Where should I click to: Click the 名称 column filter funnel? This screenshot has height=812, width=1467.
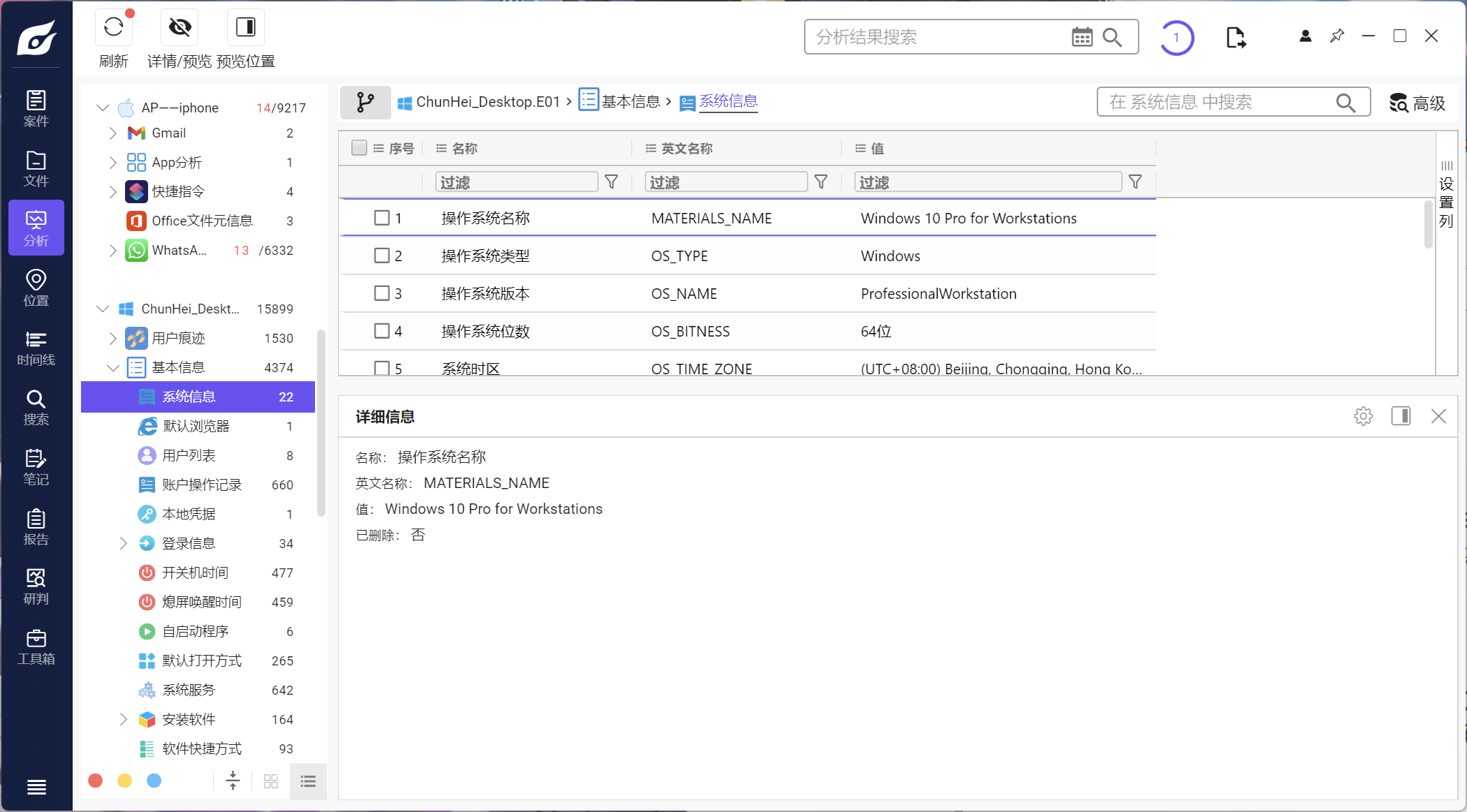pyautogui.click(x=611, y=182)
